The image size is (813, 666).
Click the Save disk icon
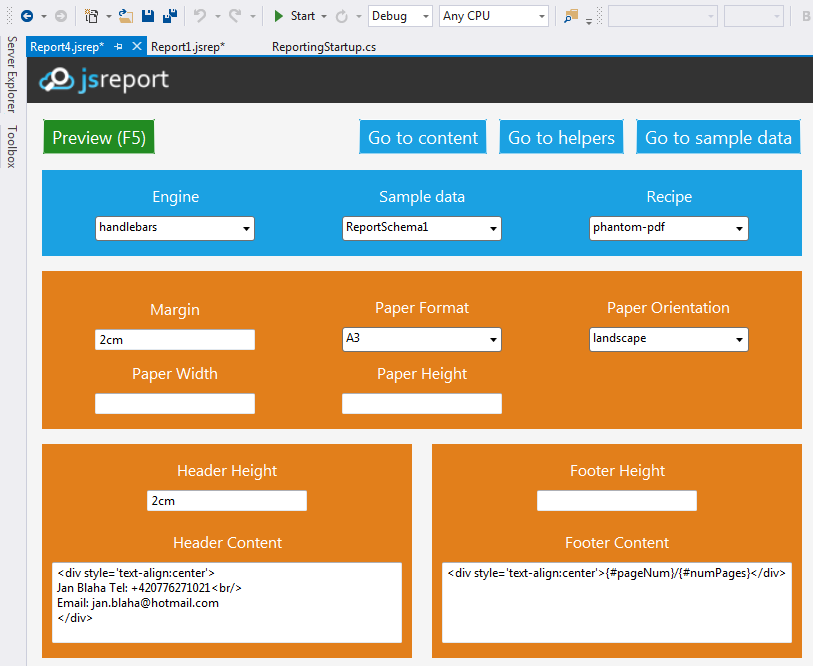click(148, 16)
